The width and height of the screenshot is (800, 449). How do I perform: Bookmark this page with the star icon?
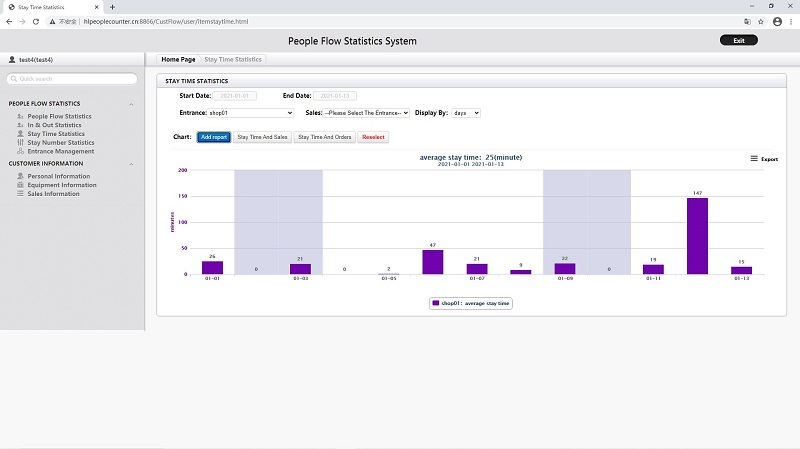[x=761, y=21]
